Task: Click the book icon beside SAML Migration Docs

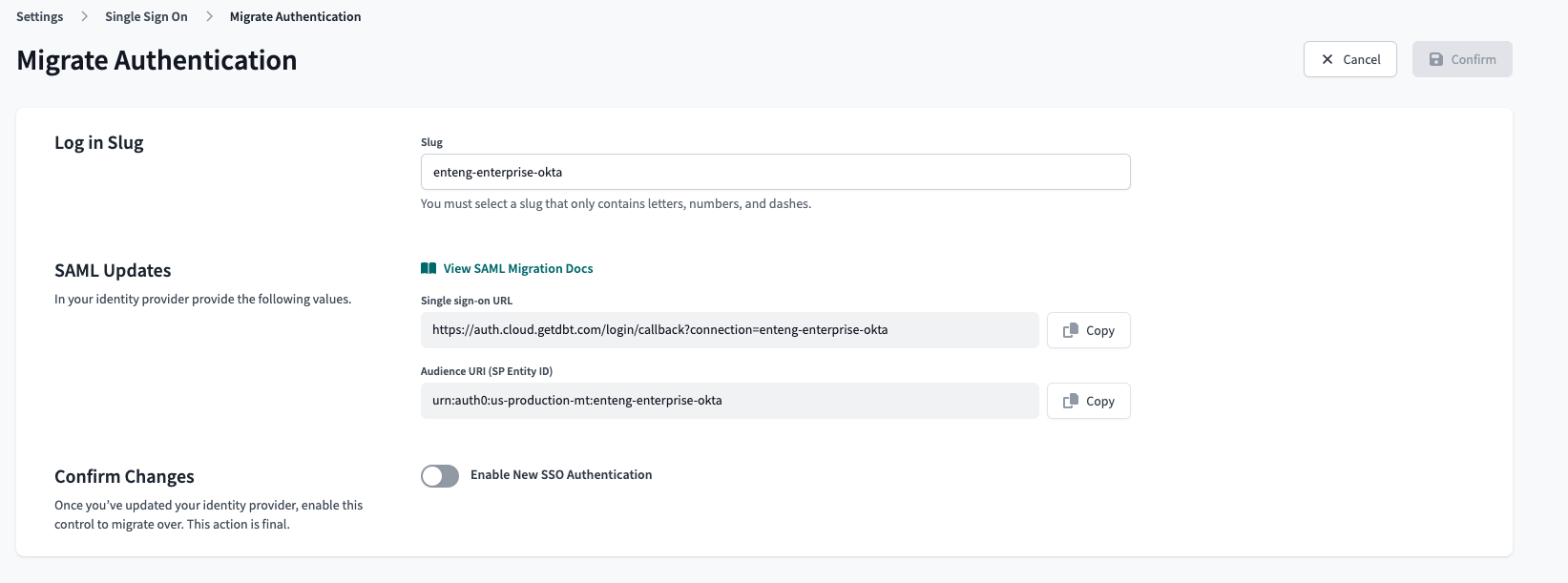Action: tap(429, 269)
